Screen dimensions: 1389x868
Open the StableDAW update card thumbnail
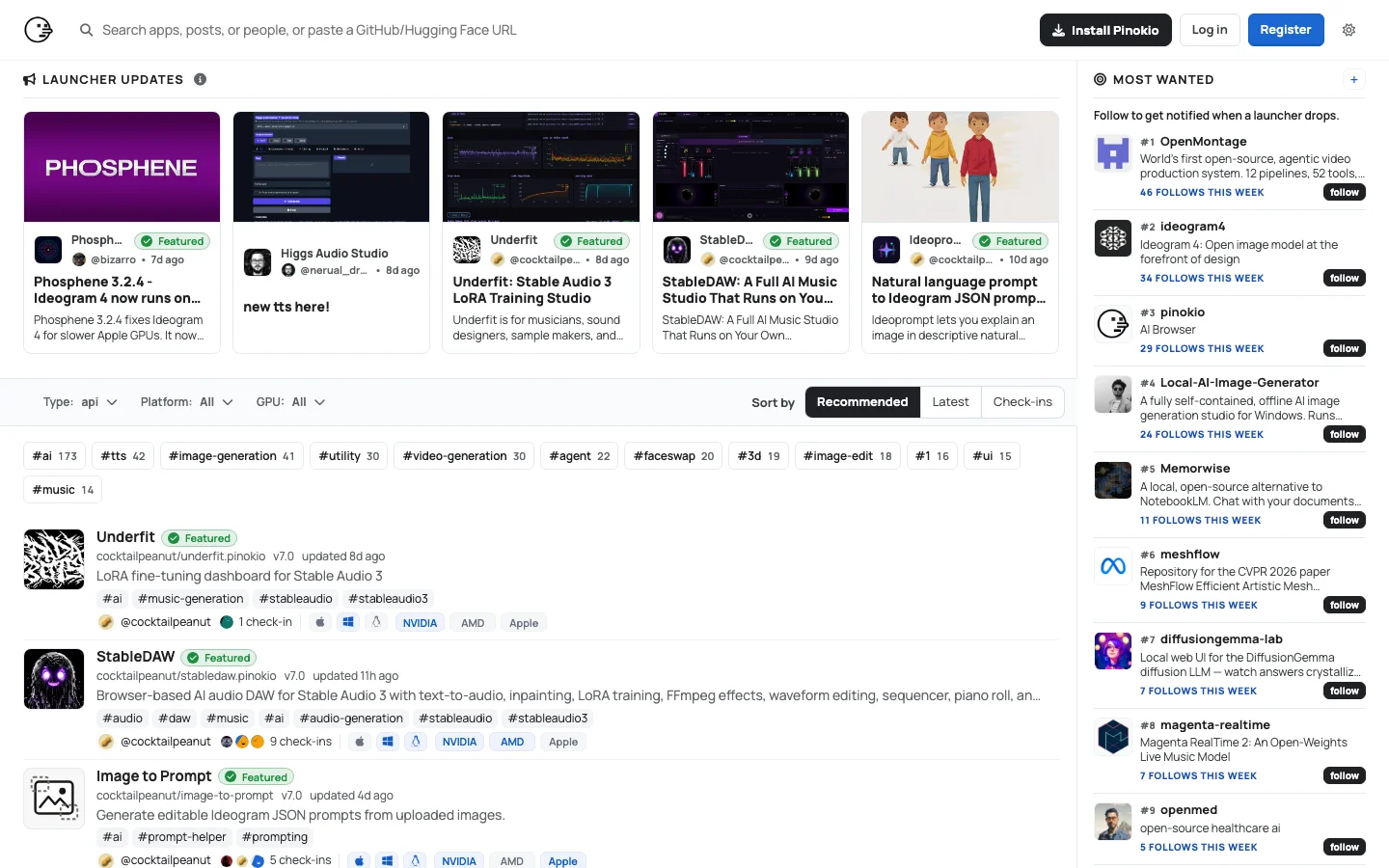(x=750, y=167)
